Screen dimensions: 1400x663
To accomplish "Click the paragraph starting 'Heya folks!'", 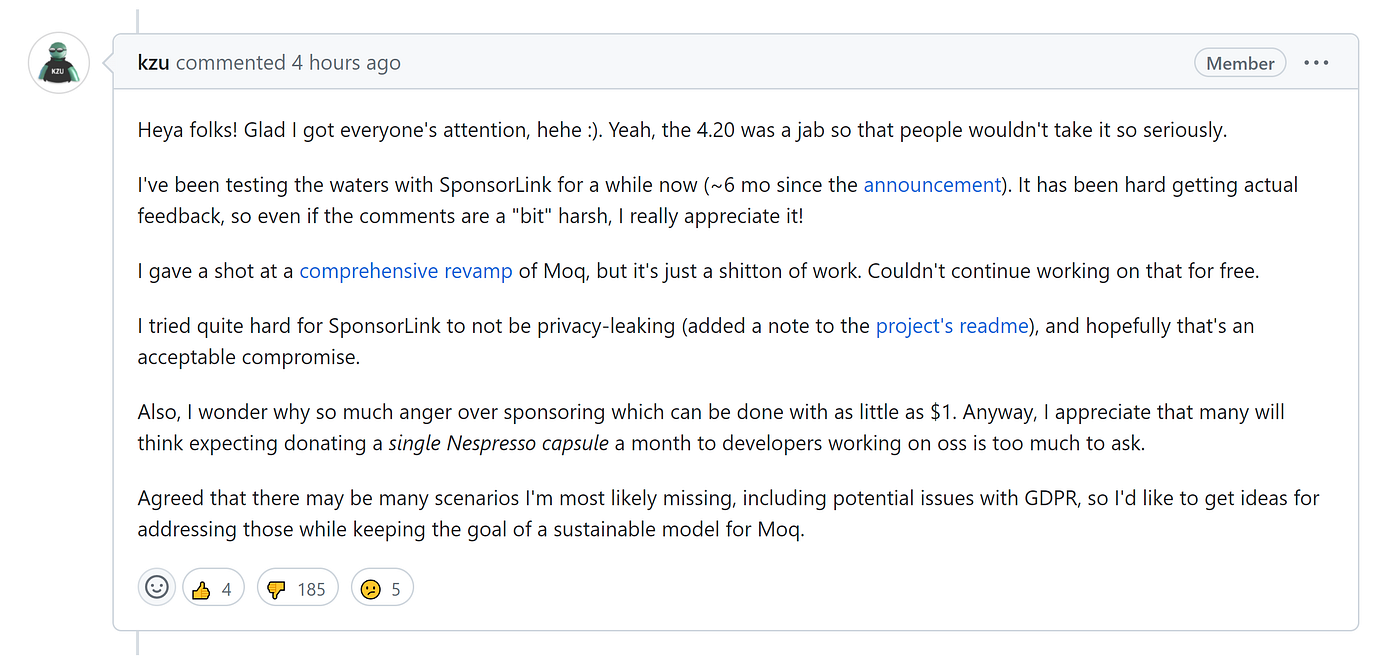I will coord(682,130).
